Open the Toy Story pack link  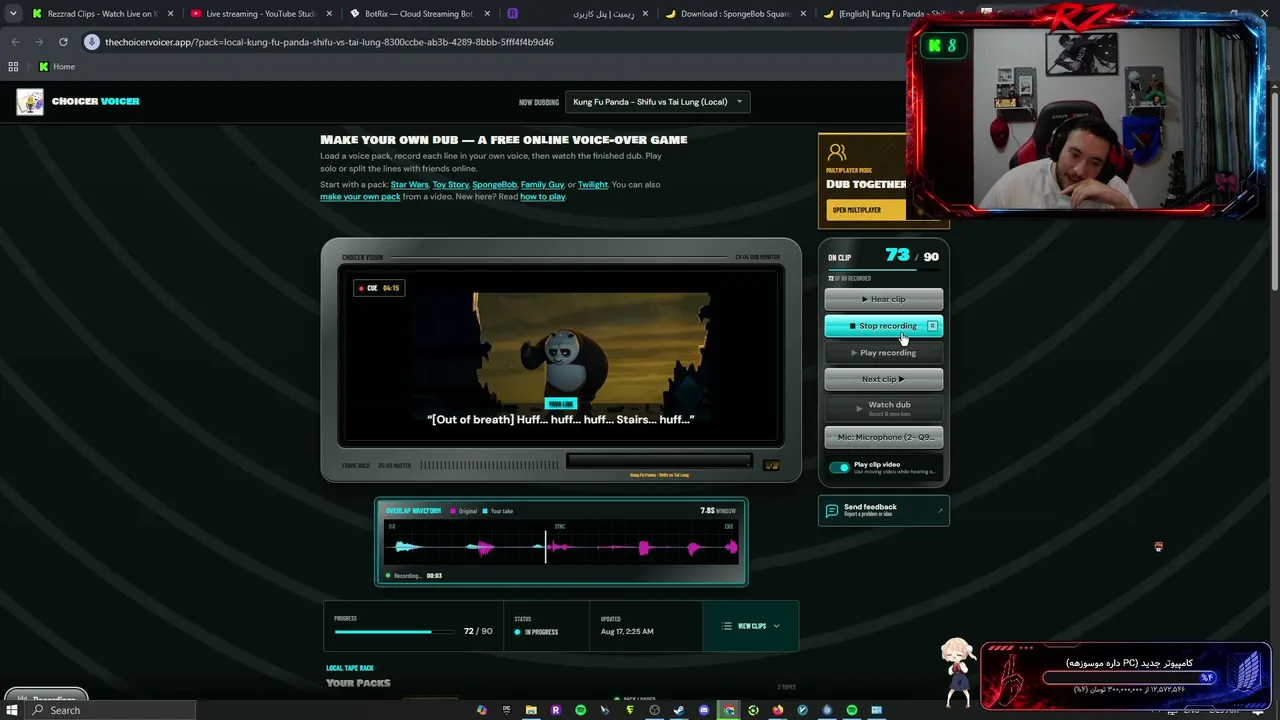pos(450,185)
